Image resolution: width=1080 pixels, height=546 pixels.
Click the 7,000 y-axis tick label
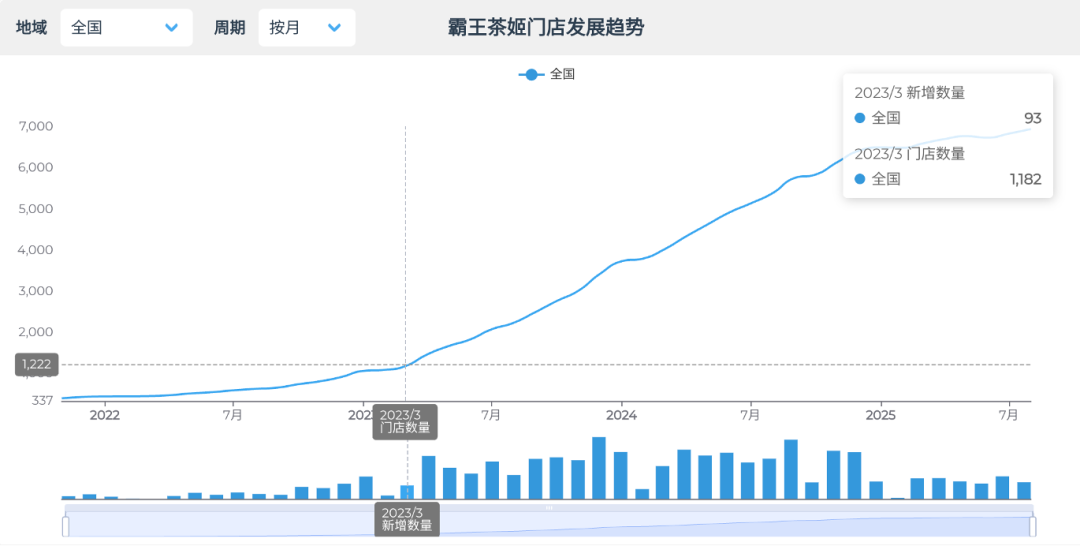click(36, 126)
